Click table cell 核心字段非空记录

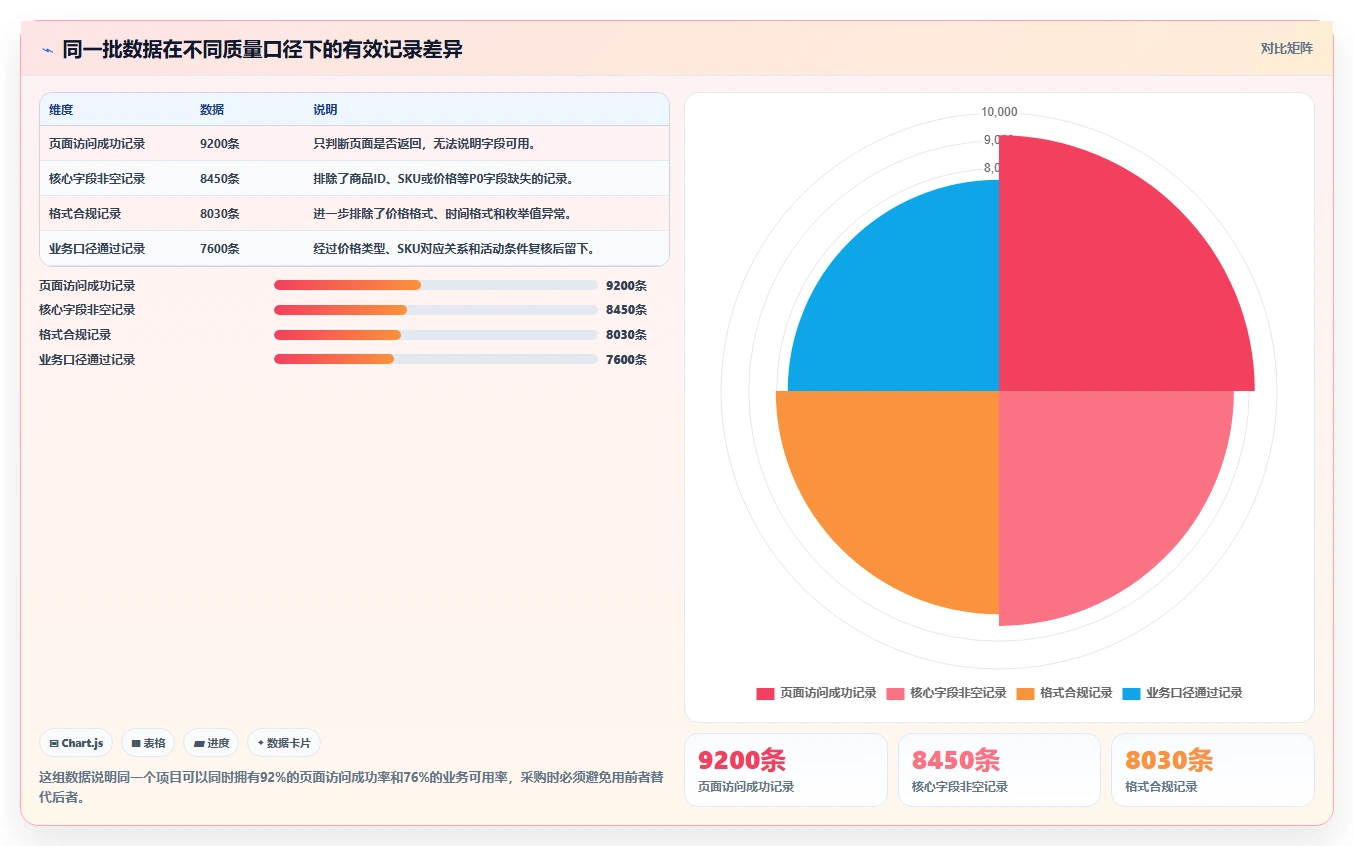97,178
